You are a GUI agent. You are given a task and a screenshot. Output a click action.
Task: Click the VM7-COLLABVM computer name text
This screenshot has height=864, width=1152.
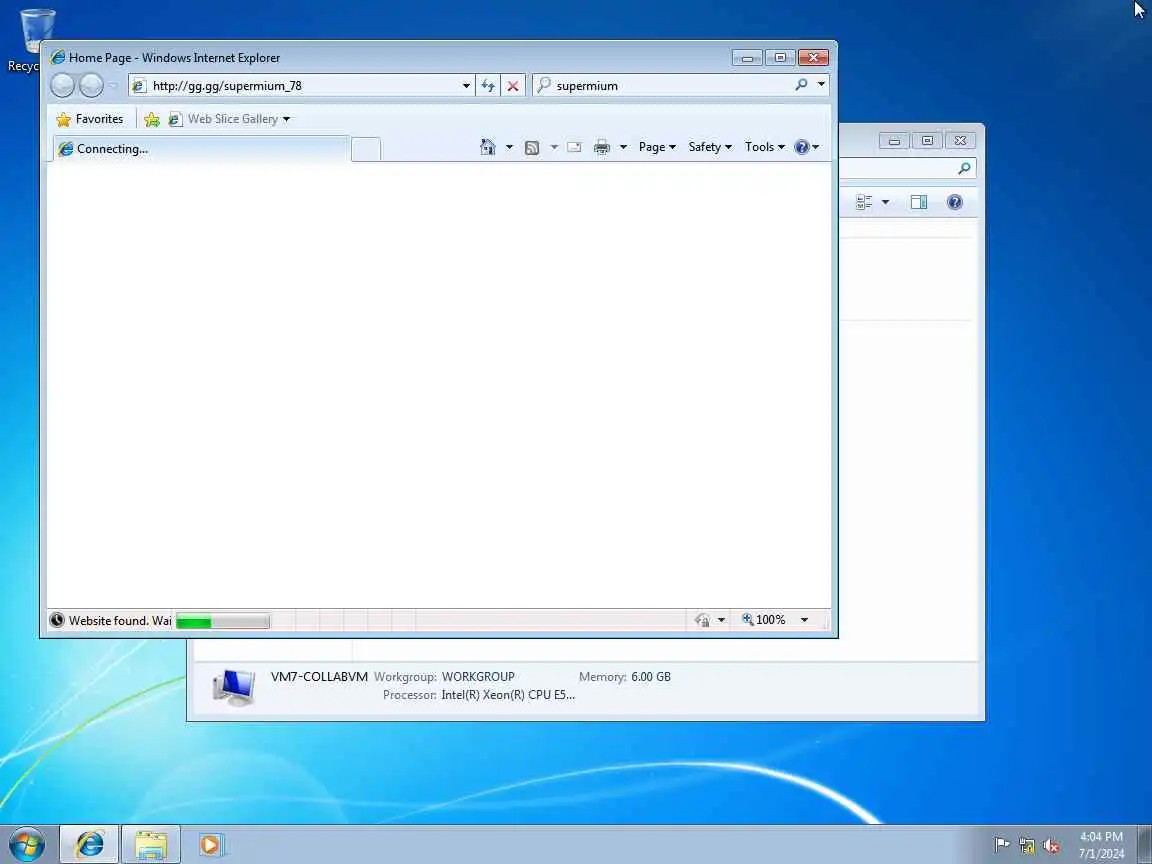320,677
